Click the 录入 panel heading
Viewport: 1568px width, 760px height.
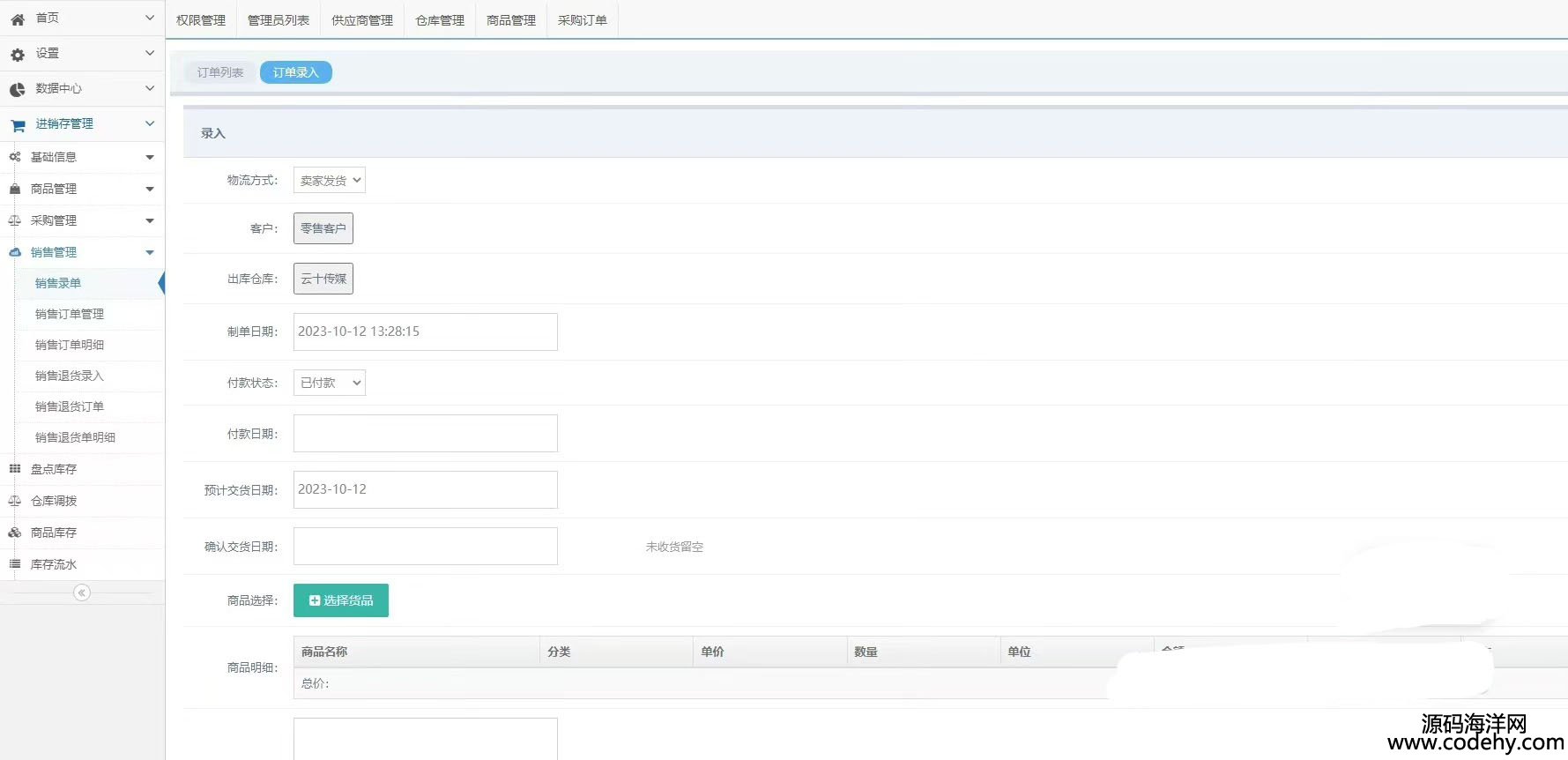tap(213, 133)
